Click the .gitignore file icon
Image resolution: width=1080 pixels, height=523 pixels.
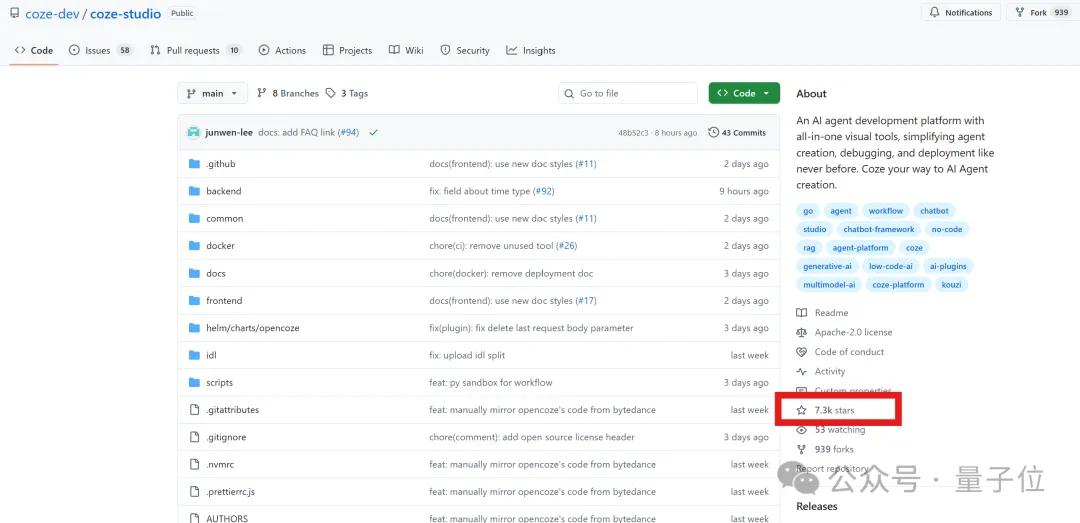coord(194,437)
